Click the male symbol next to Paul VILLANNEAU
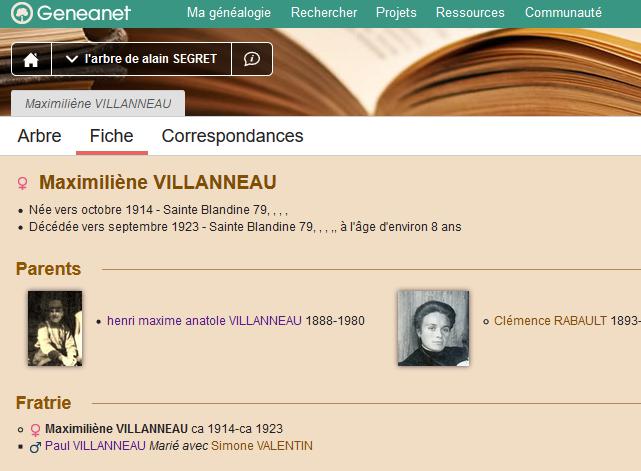The image size is (641, 471). [36, 447]
